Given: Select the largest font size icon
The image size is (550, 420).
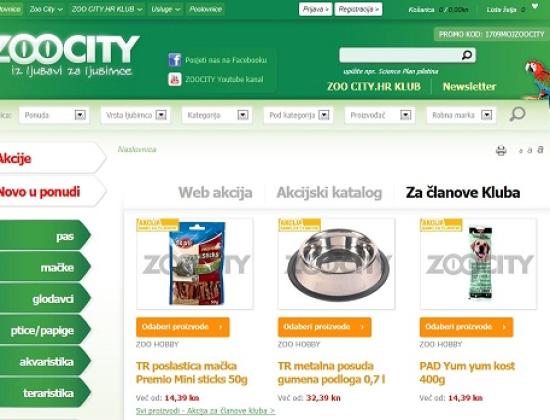Looking at the screenshot, I should 541,149.
